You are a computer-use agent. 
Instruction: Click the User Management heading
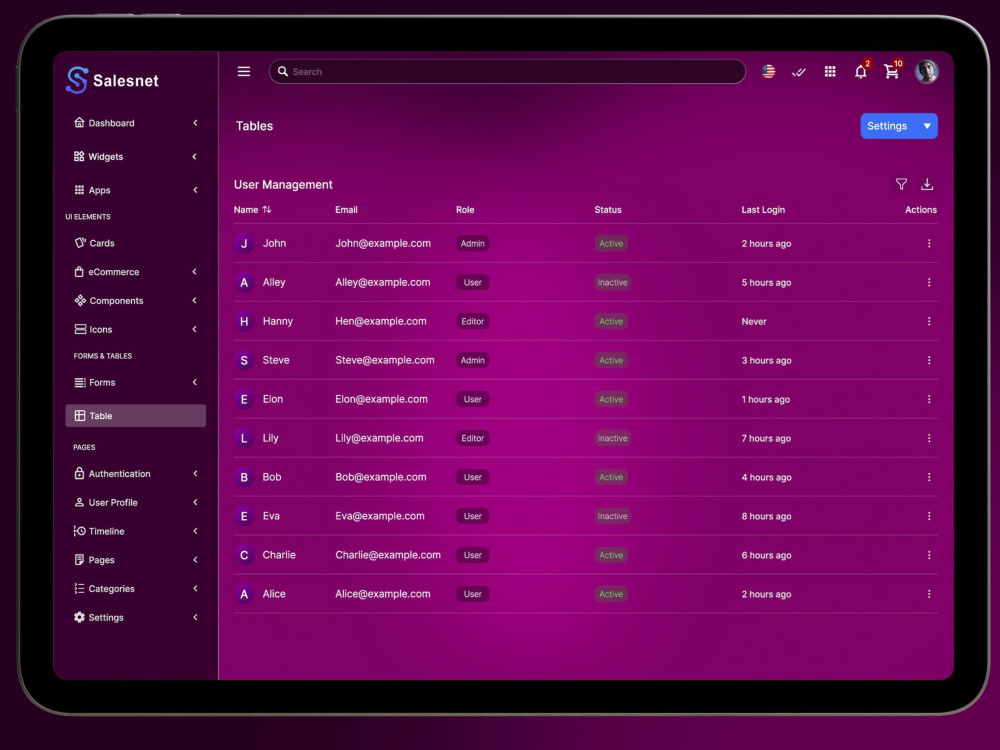(x=283, y=184)
